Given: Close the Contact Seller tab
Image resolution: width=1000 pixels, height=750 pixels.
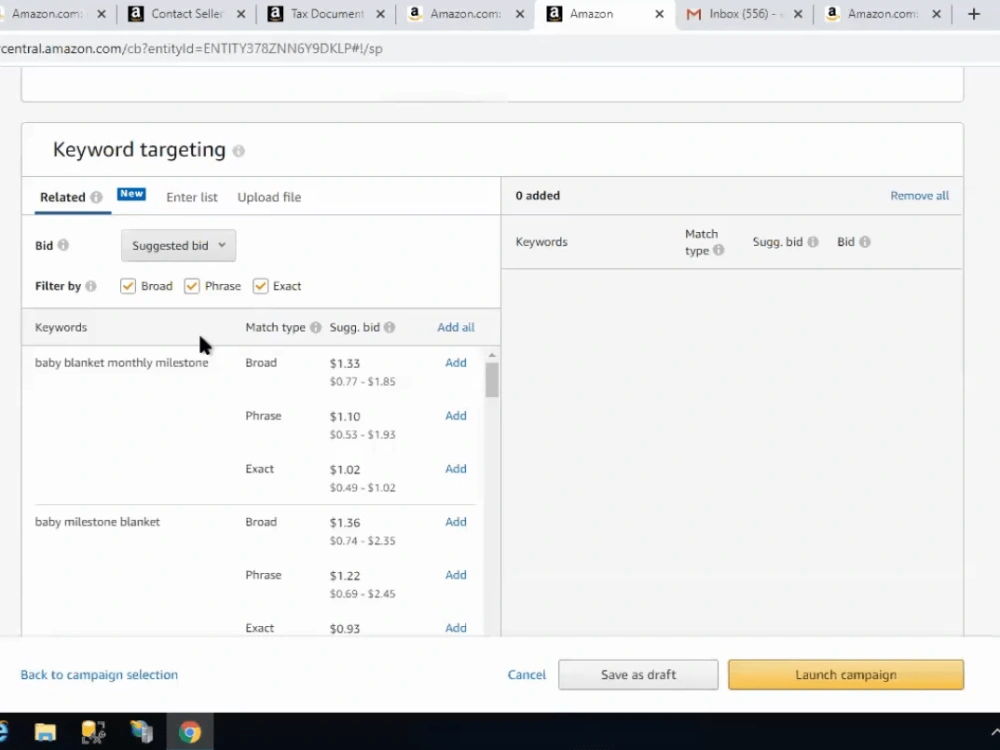Looking at the screenshot, I should pyautogui.click(x=240, y=14).
